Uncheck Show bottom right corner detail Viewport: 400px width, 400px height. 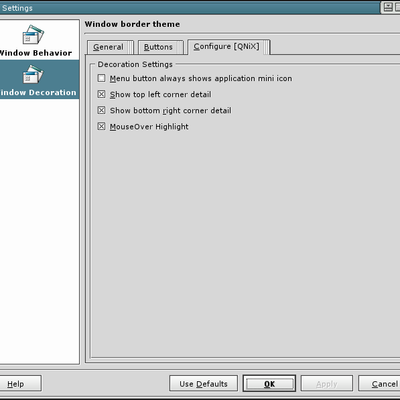tap(101, 110)
